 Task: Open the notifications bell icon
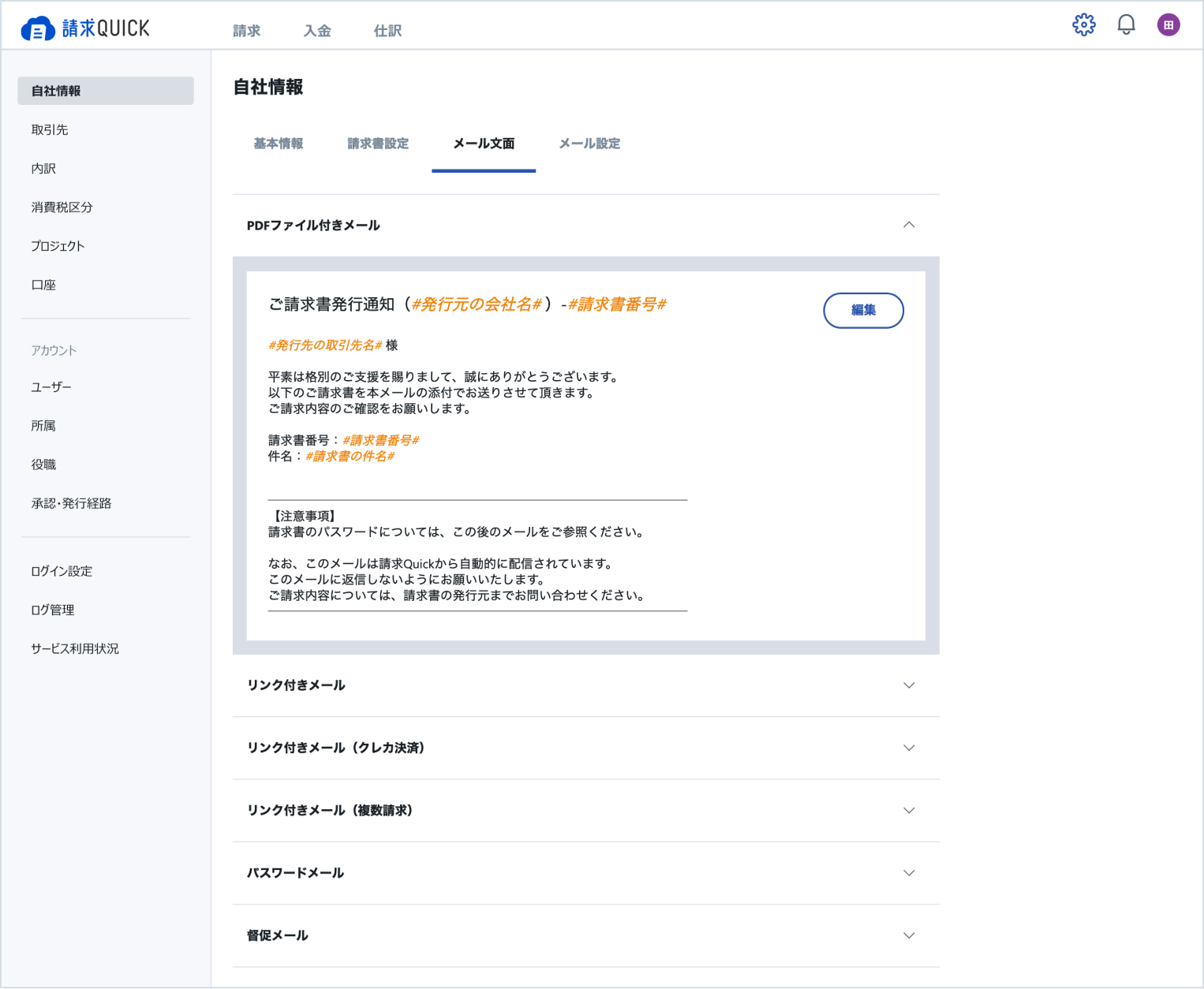tap(1126, 24)
